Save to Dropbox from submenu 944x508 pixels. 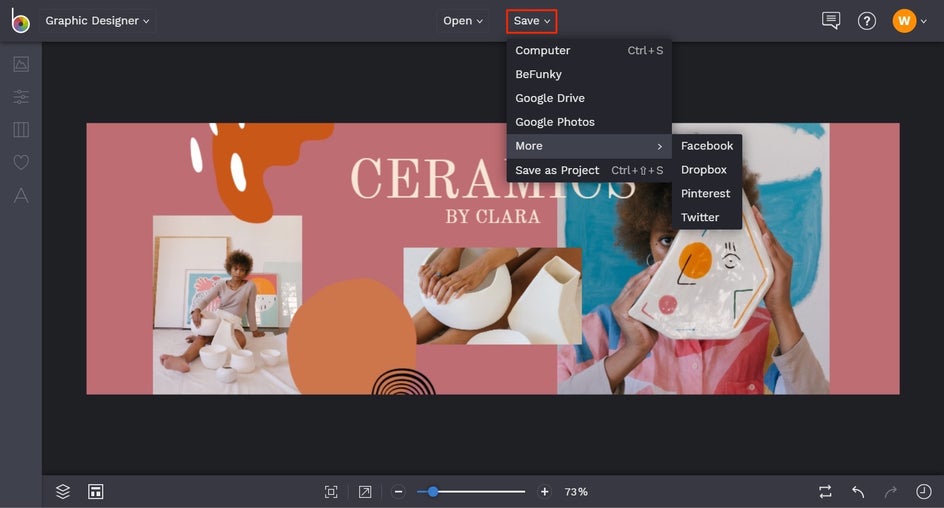click(x=707, y=170)
